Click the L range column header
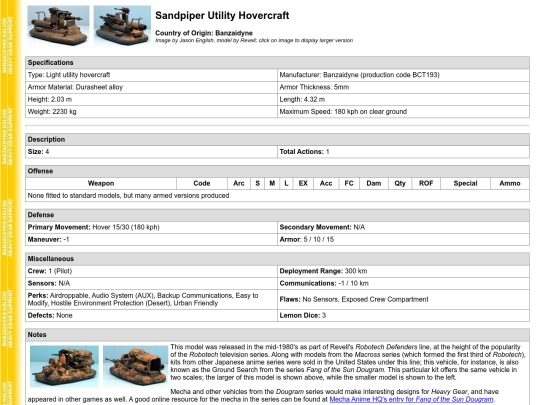Viewport: 540px width, 405px height. pyautogui.click(x=286, y=183)
